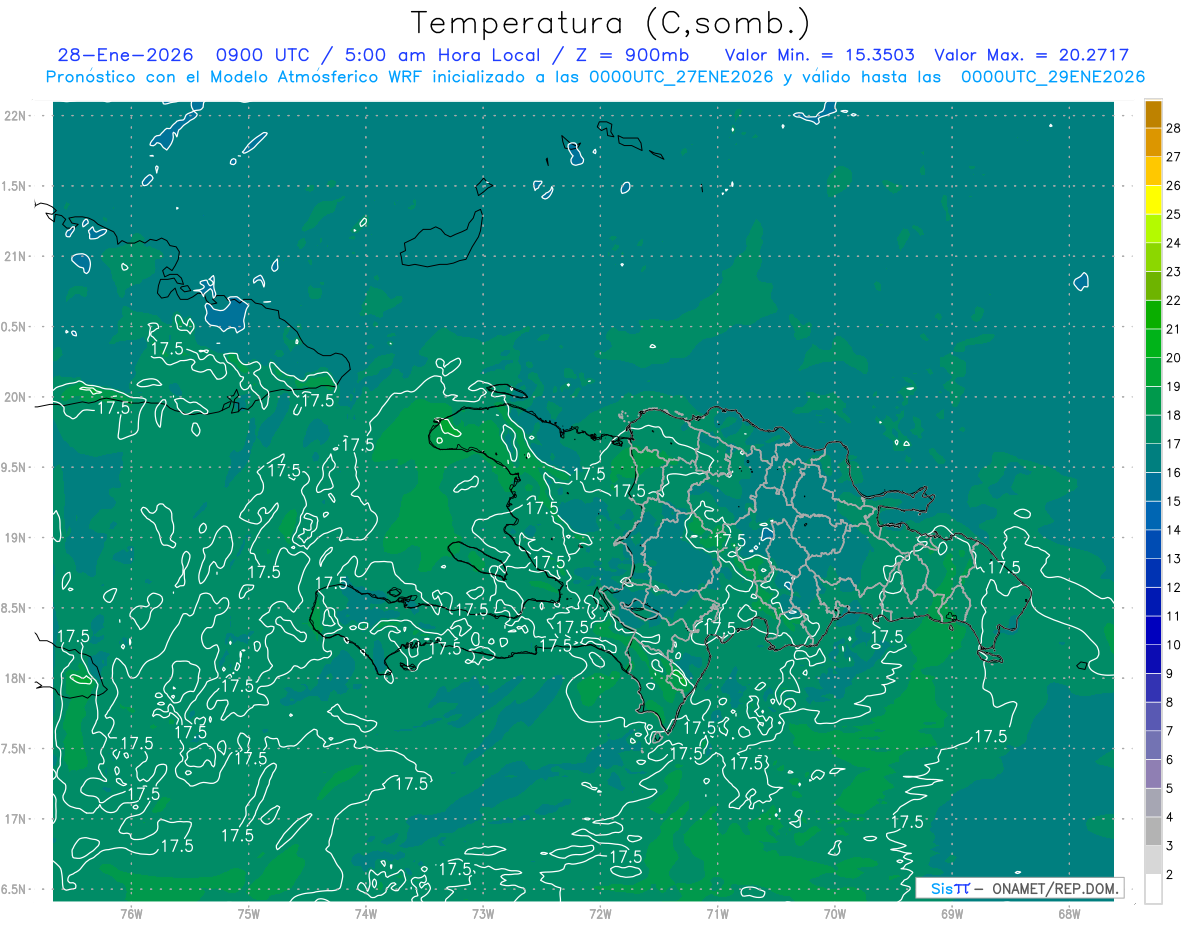Click the 18N latitude axis label

[16, 679]
